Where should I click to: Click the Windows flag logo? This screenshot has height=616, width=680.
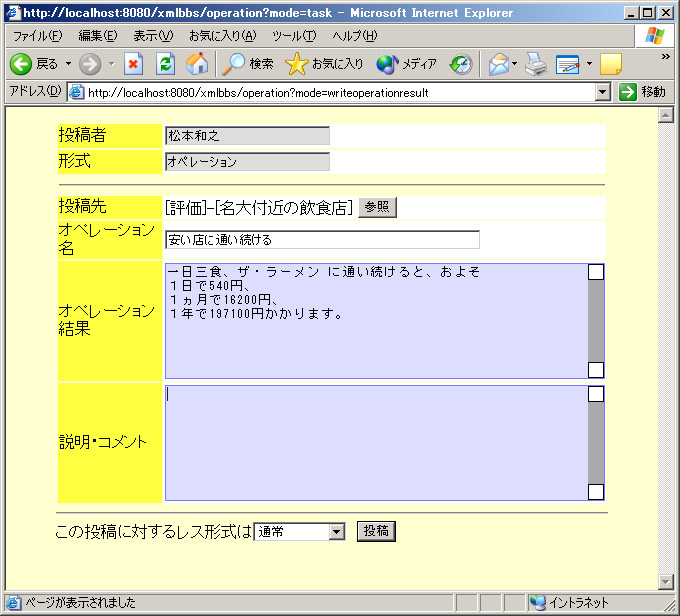click(x=654, y=36)
